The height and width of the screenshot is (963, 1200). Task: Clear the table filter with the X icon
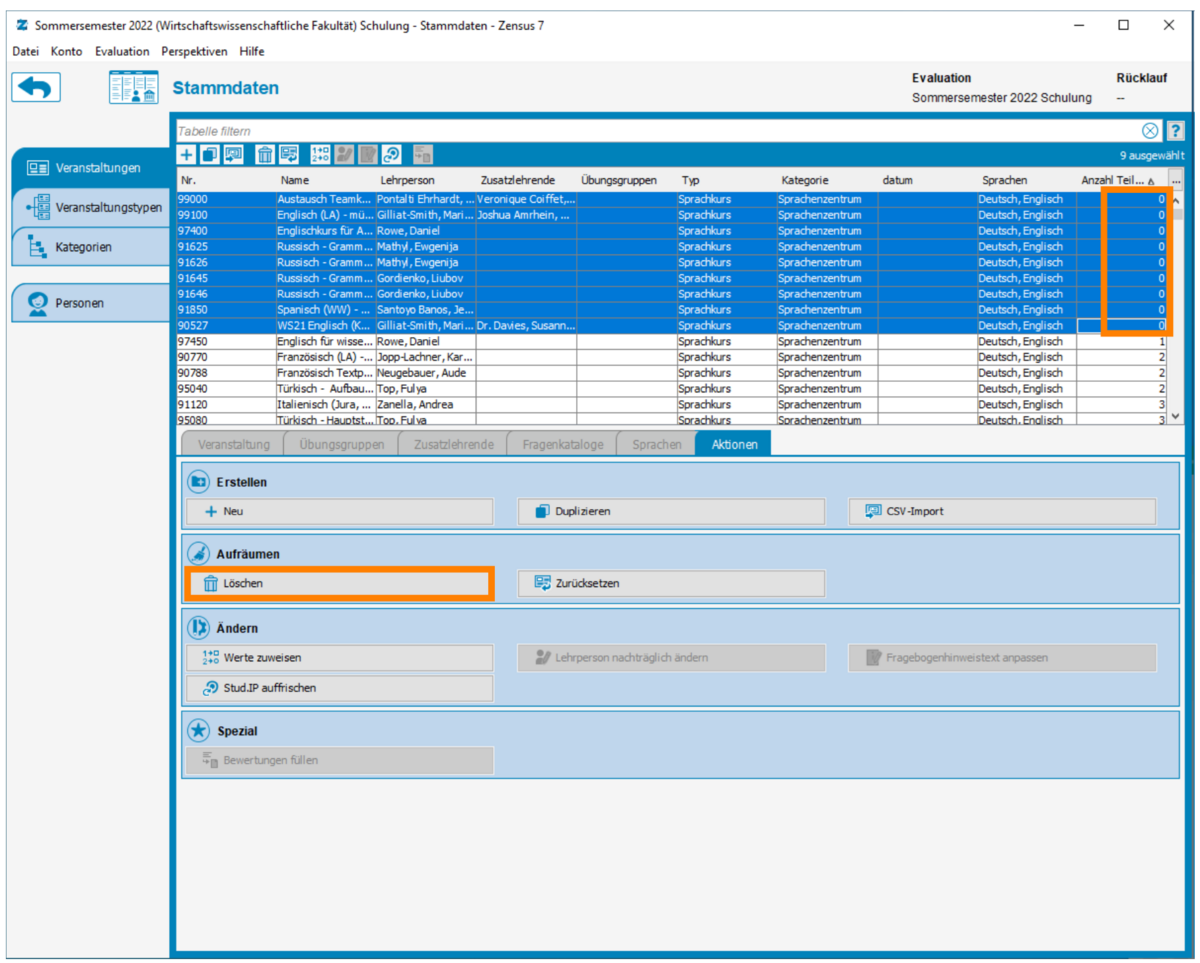click(x=1151, y=131)
